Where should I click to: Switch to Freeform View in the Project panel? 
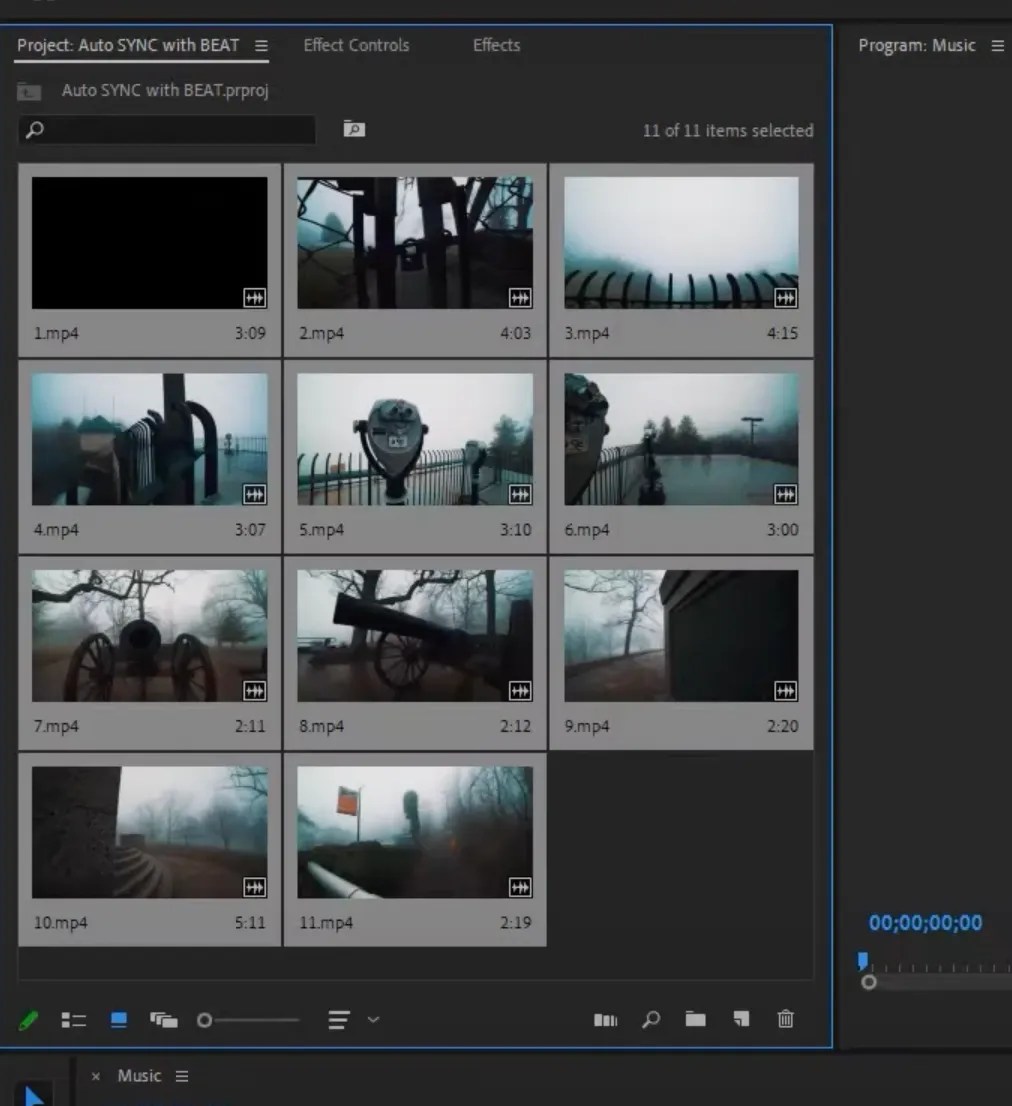coord(165,1019)
